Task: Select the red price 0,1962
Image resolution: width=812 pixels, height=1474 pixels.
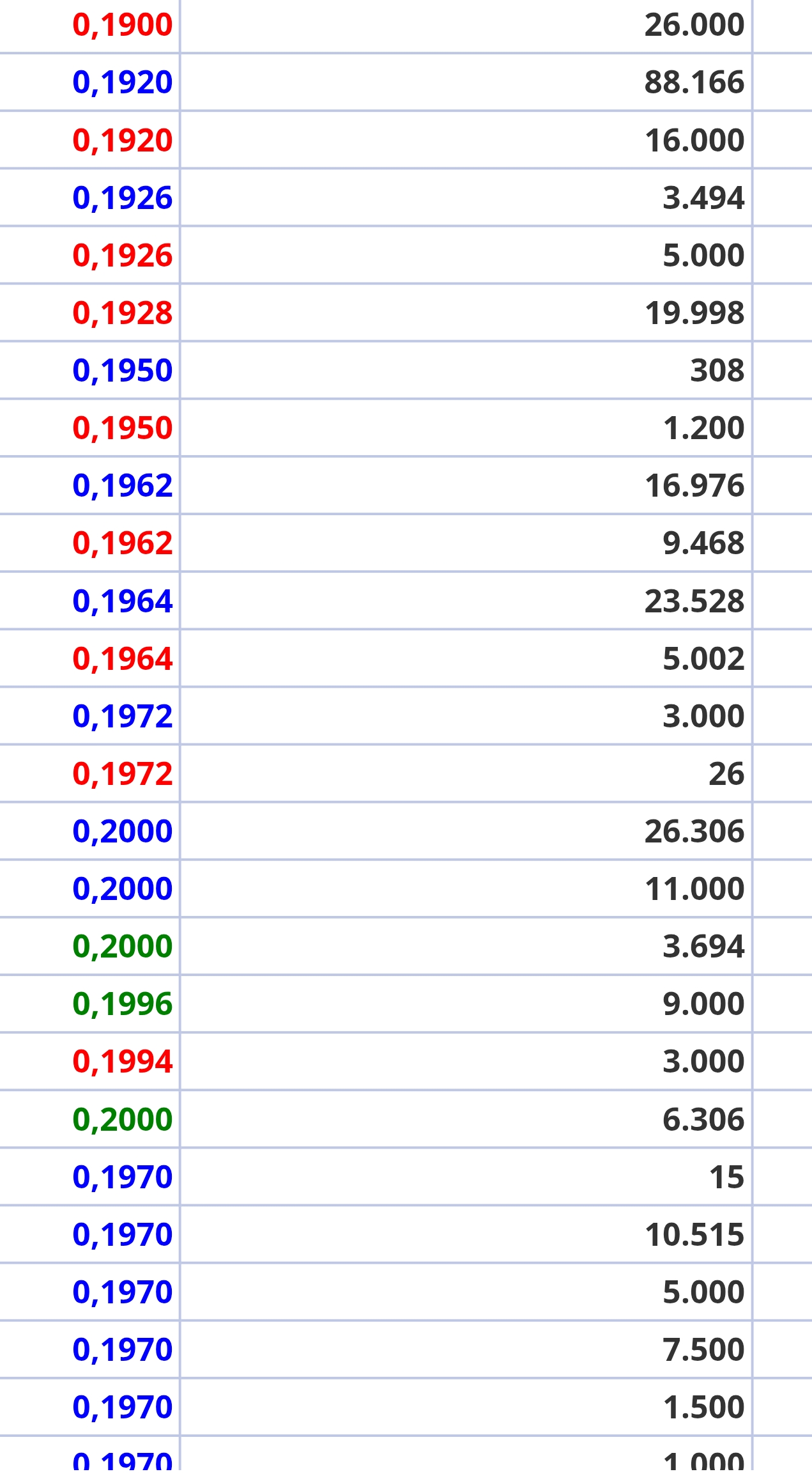Action: point(123,543)
